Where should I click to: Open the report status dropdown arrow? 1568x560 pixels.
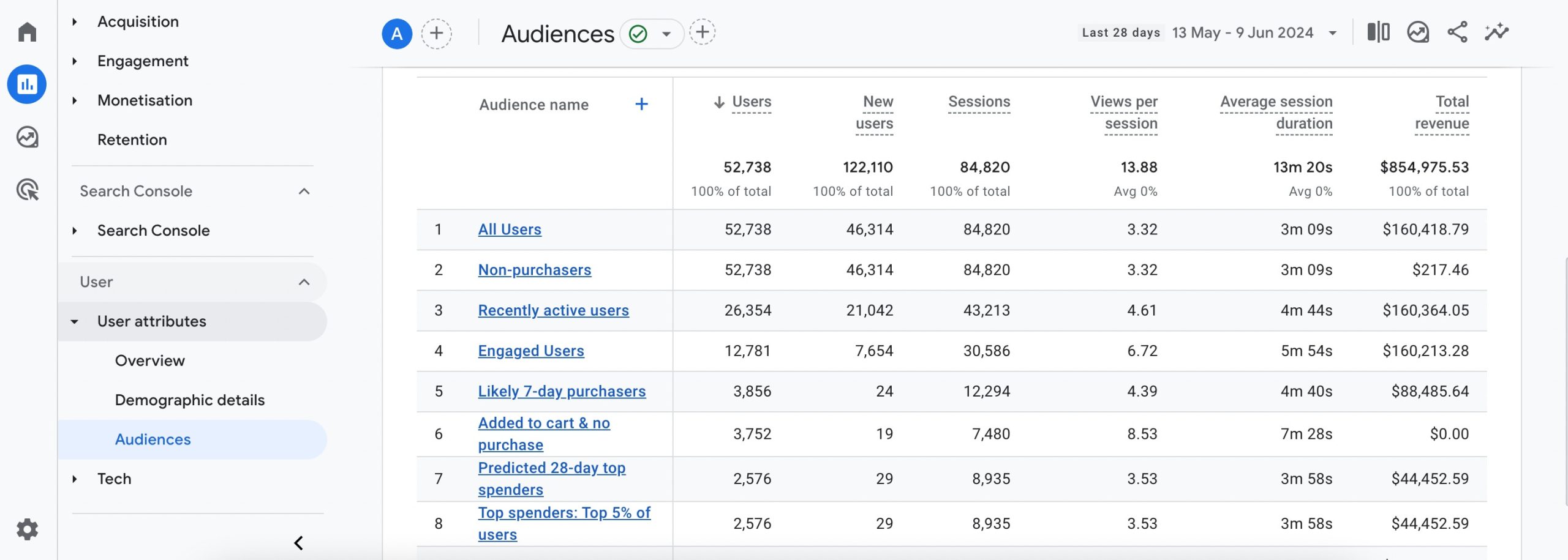pyautogui.click(x=666, y=34)
